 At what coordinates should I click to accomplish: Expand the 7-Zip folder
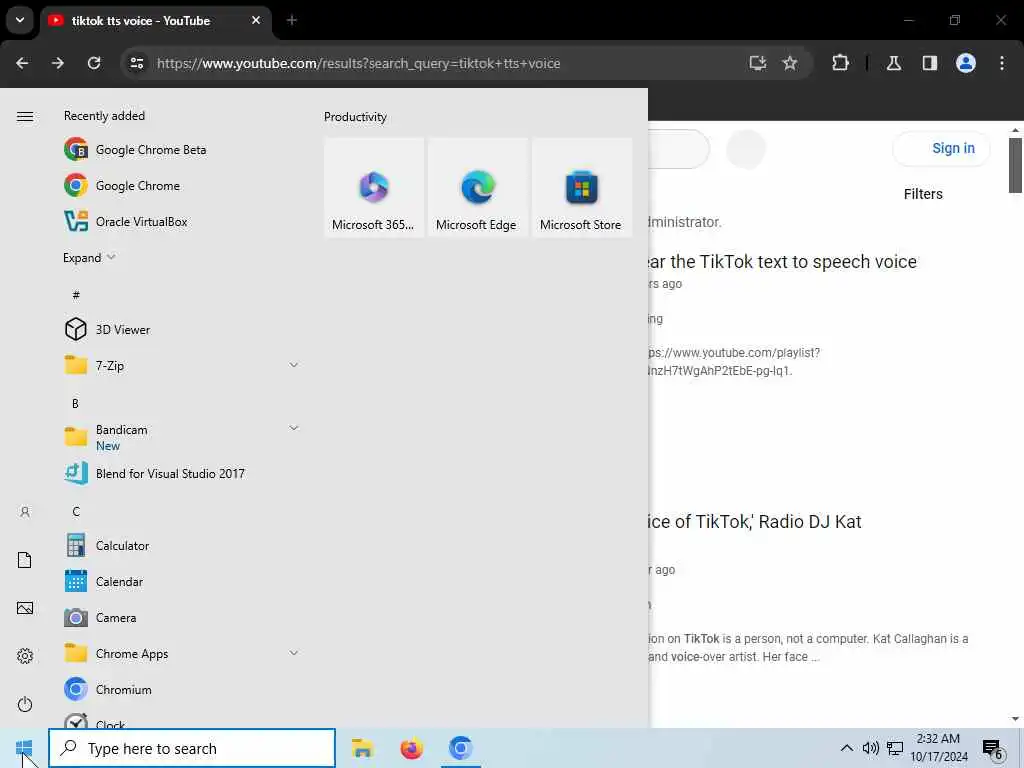(182, 365)
